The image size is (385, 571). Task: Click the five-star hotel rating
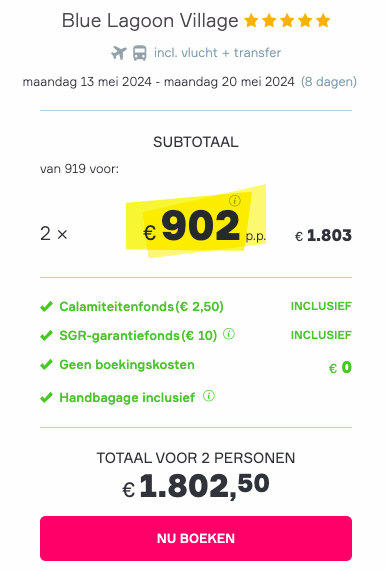287,21
